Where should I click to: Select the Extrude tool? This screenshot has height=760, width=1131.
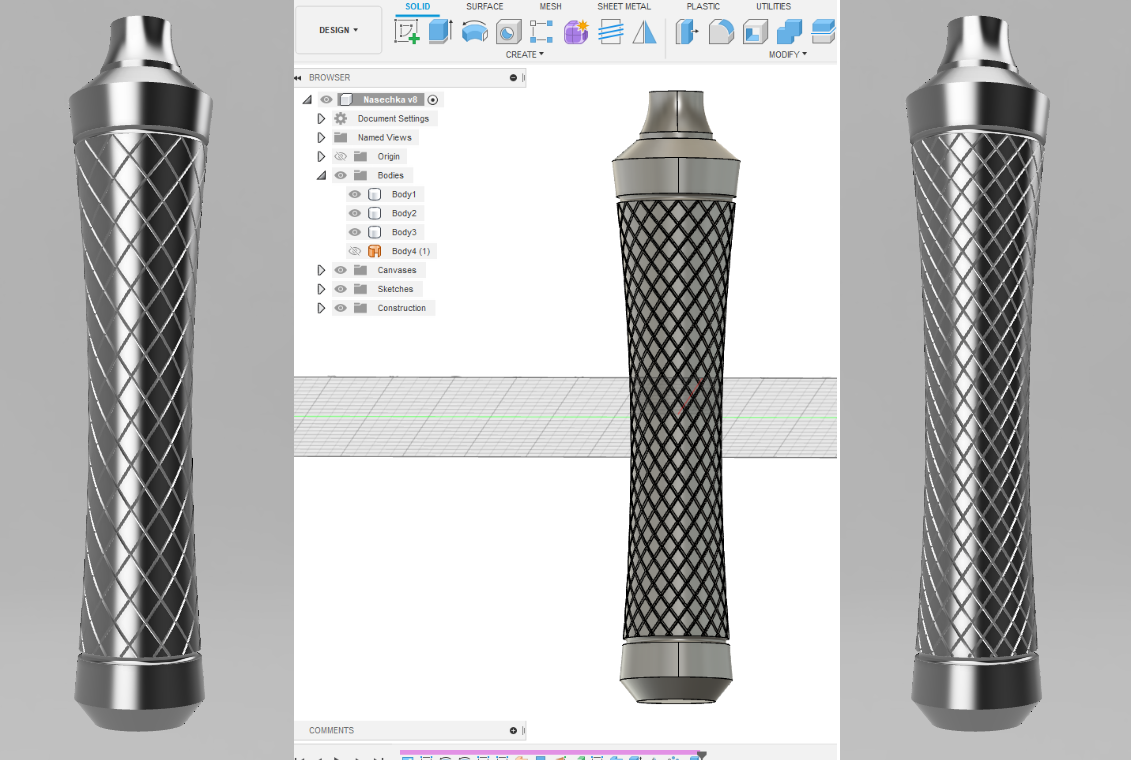440,32
